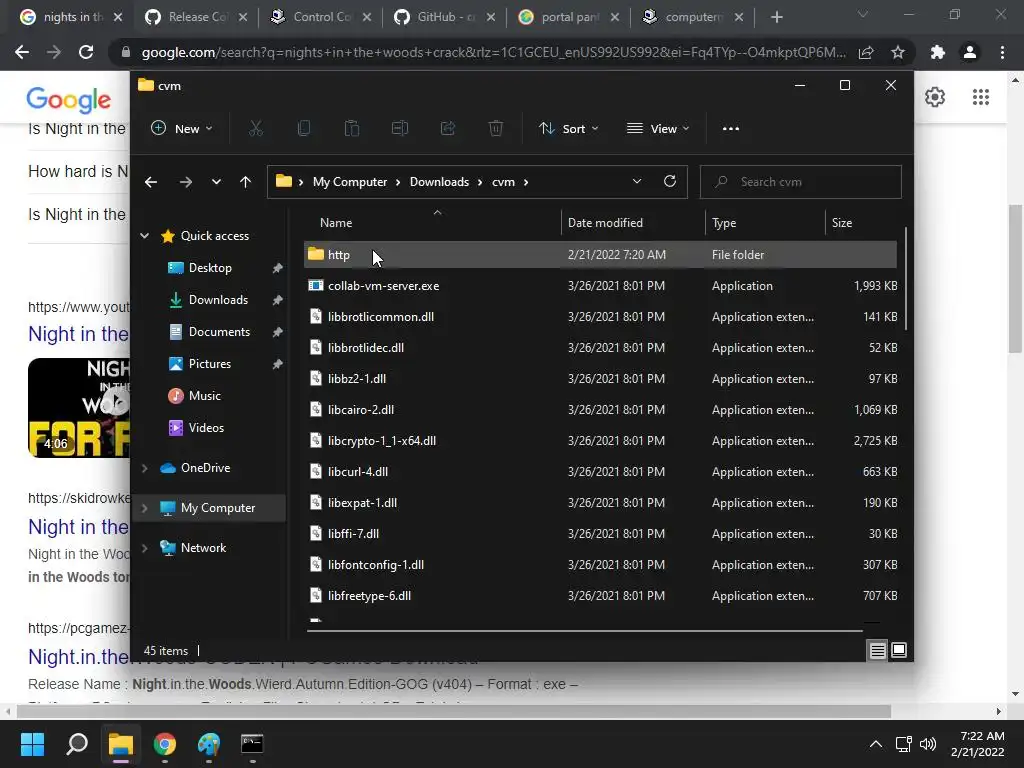Open the See more ellipsis menu
The image size is (1024, 768).
pyautogui.click(x=731, y=129)
